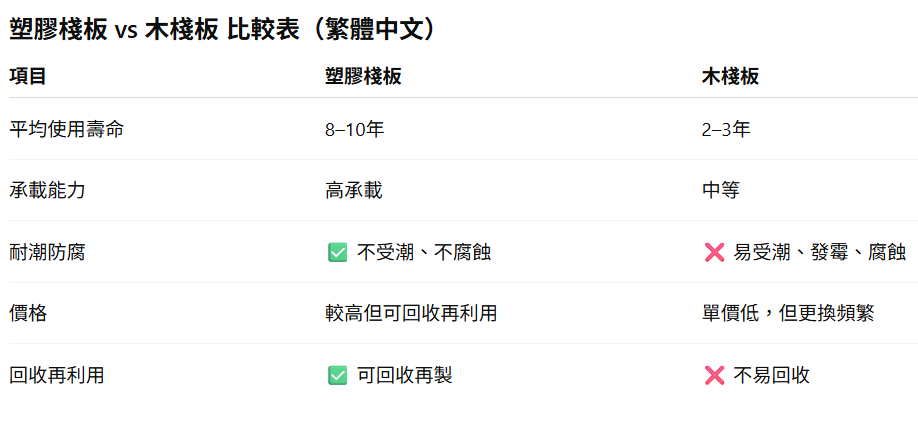Viewport: 918px width, 435px height.
Task: Click the red cross beside 不易回收
Action: (x=714, y=376)
